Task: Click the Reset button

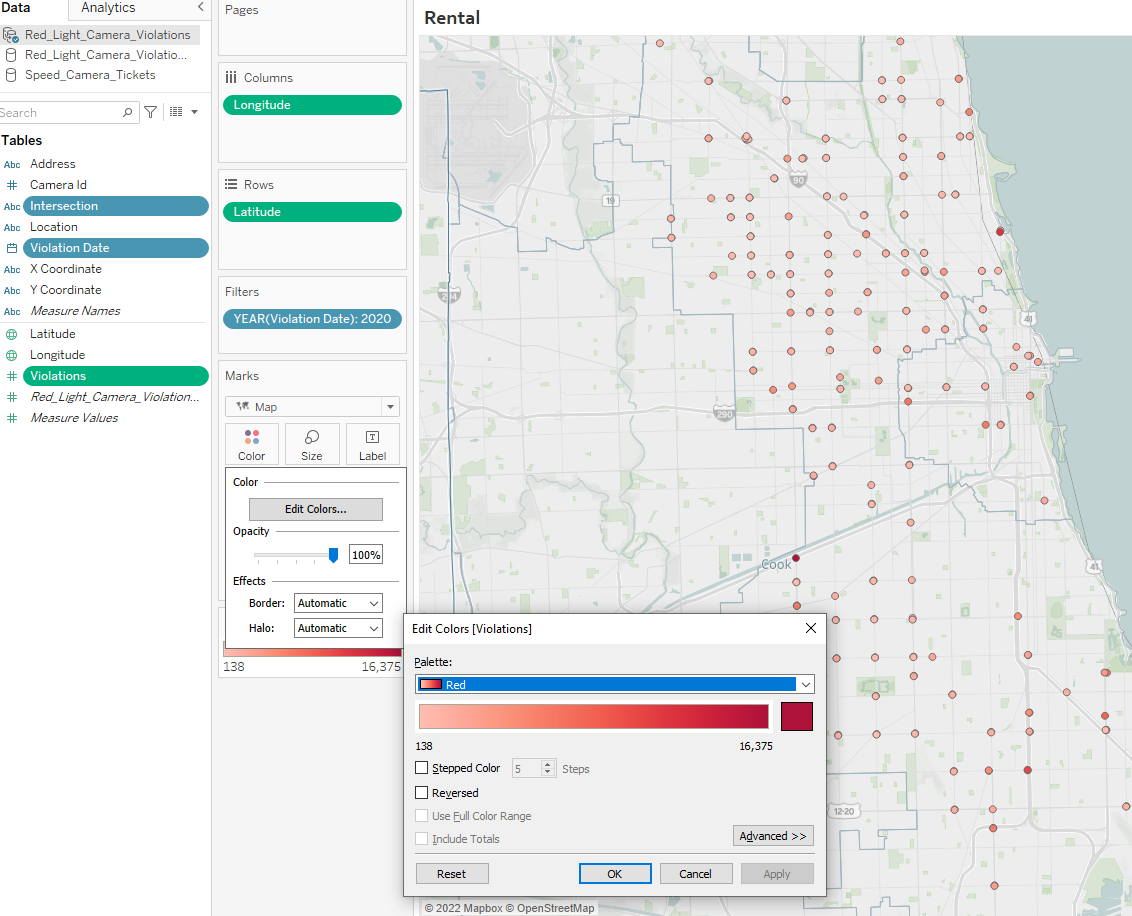Action: [451, 873]
